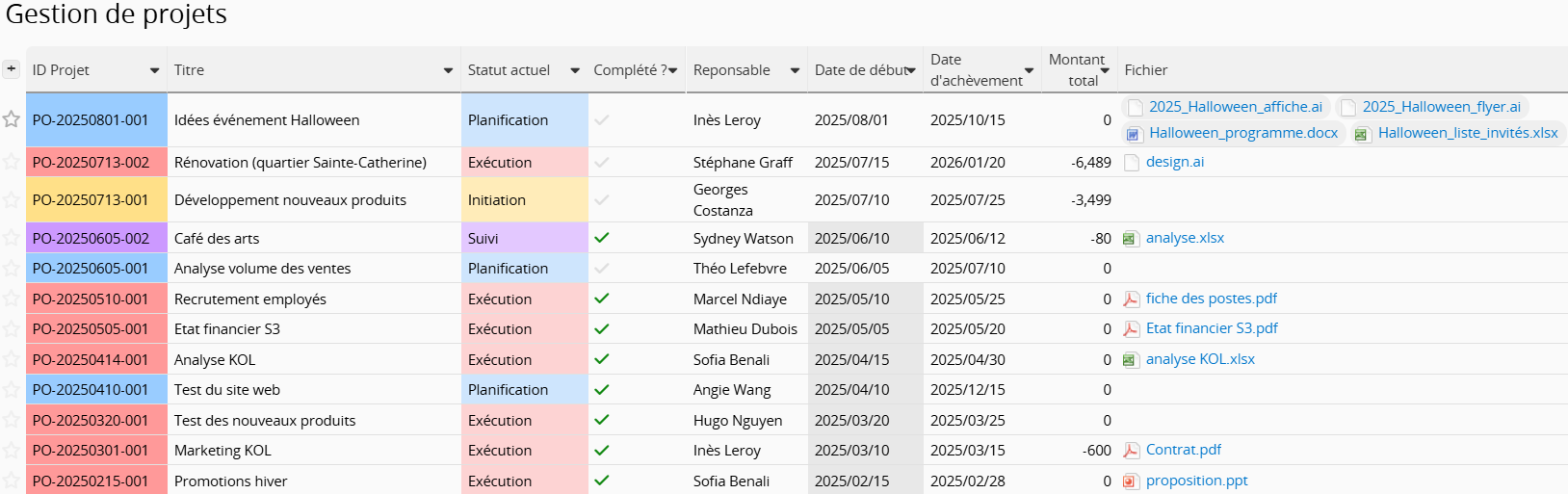Select project ID PO-20250801-001 cell

coord(96,120)
